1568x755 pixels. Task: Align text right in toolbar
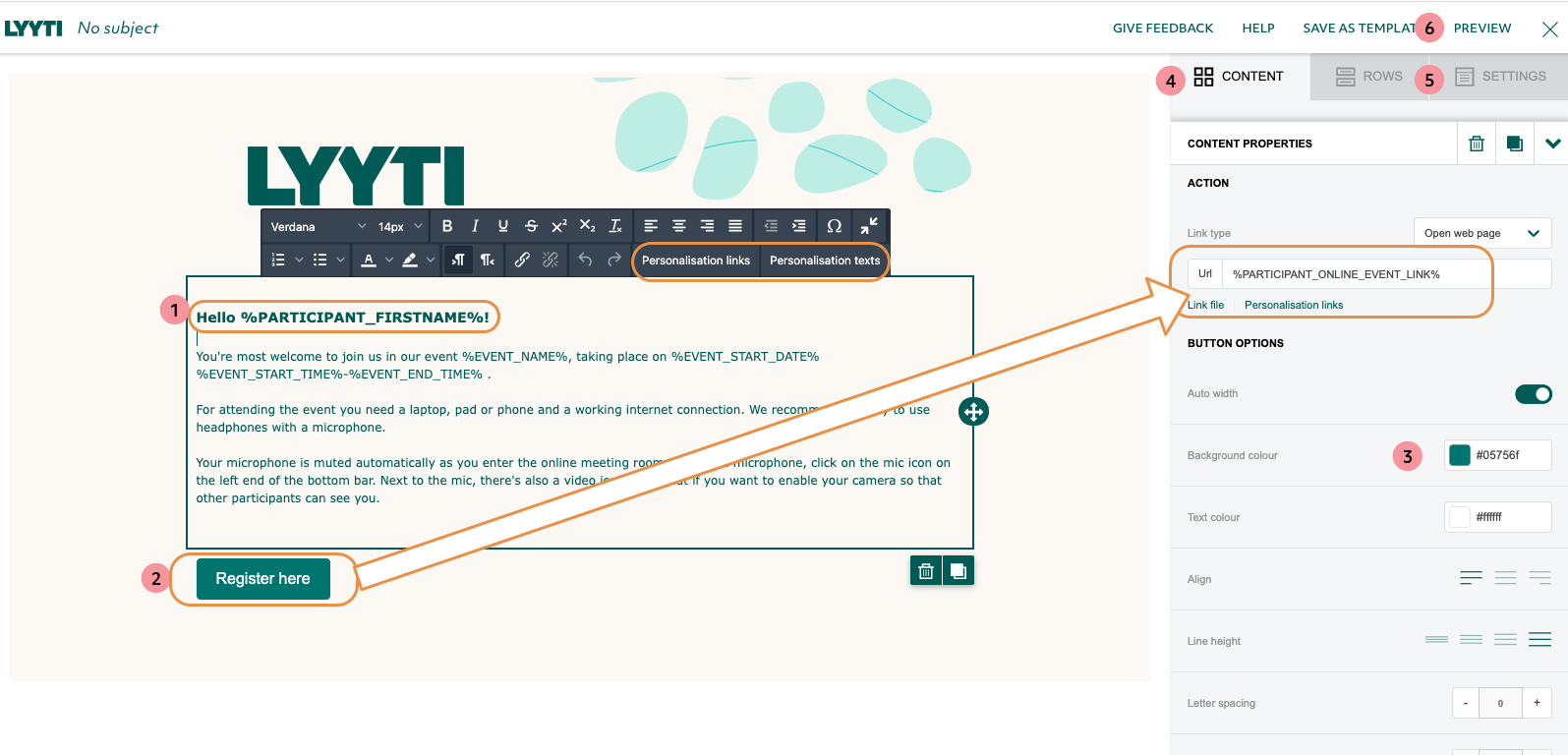coord(707,226)
